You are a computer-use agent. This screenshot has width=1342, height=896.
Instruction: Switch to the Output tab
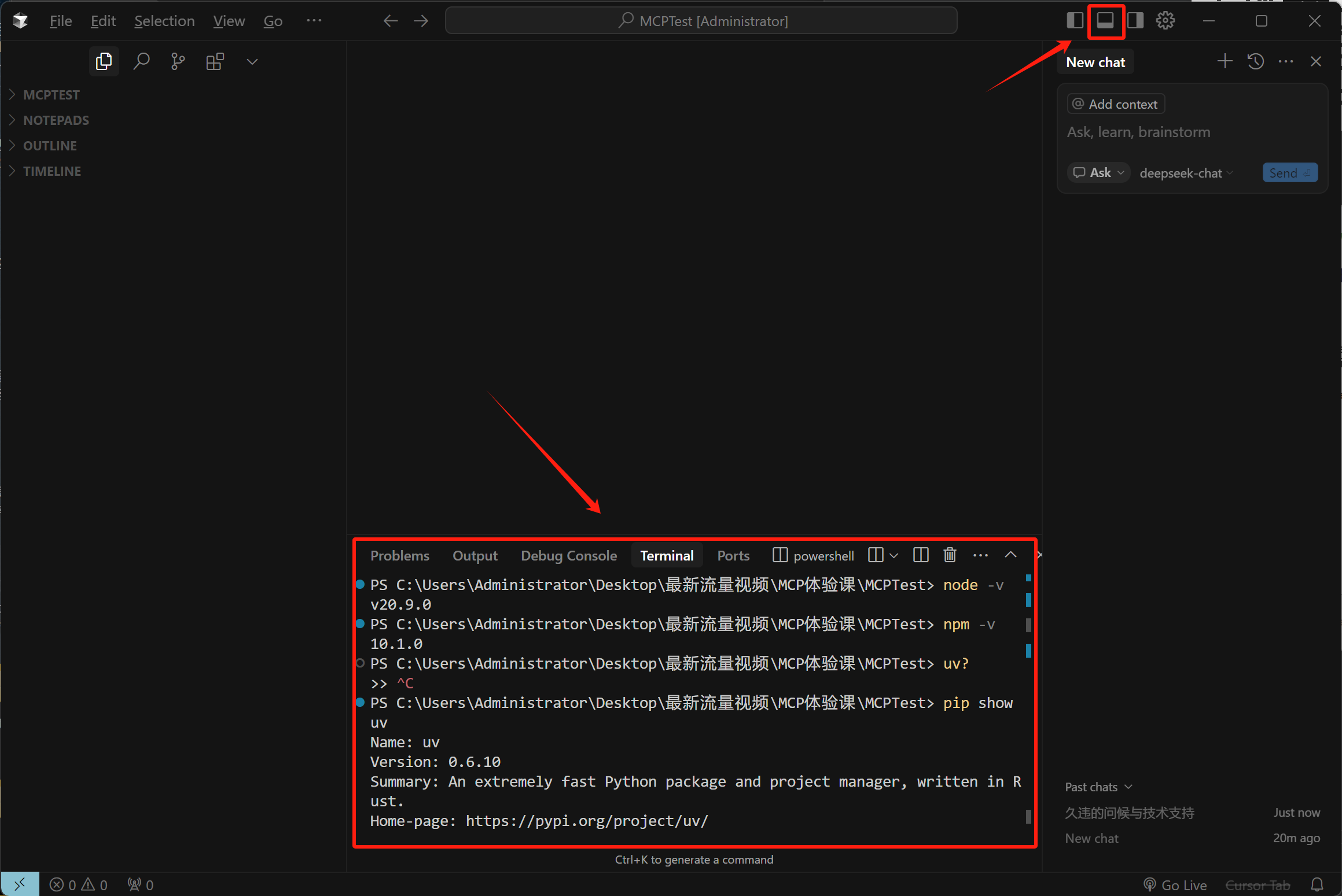tap(475, 556)
